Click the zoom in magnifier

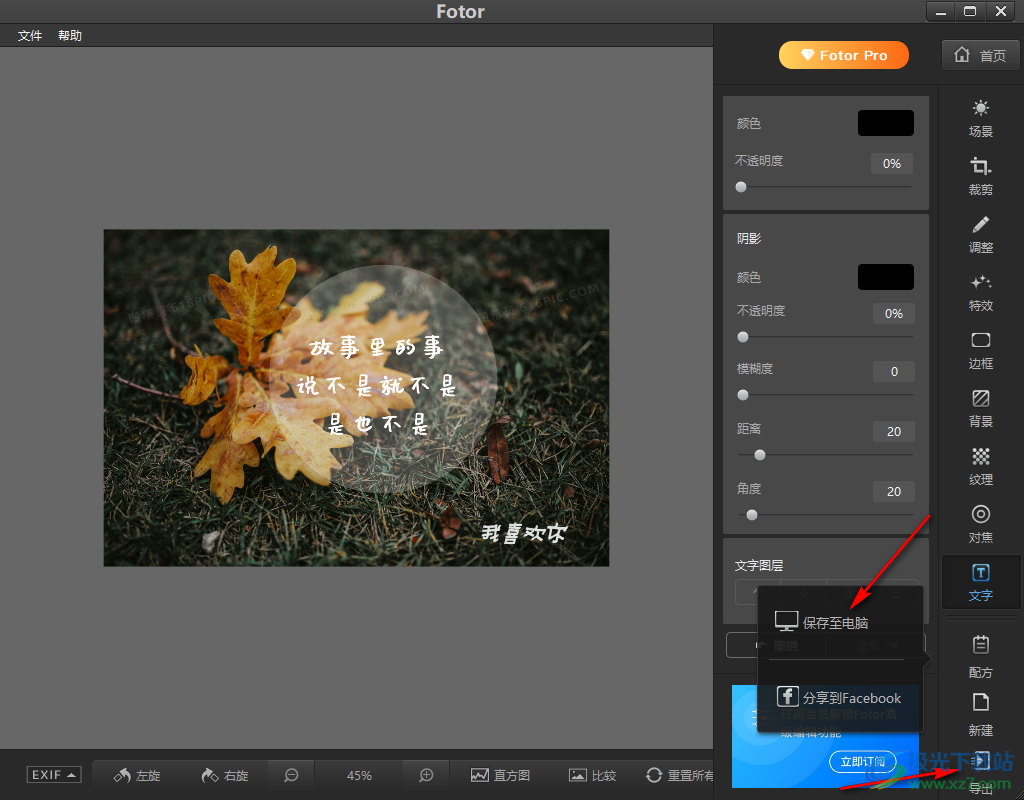point(426,775)
